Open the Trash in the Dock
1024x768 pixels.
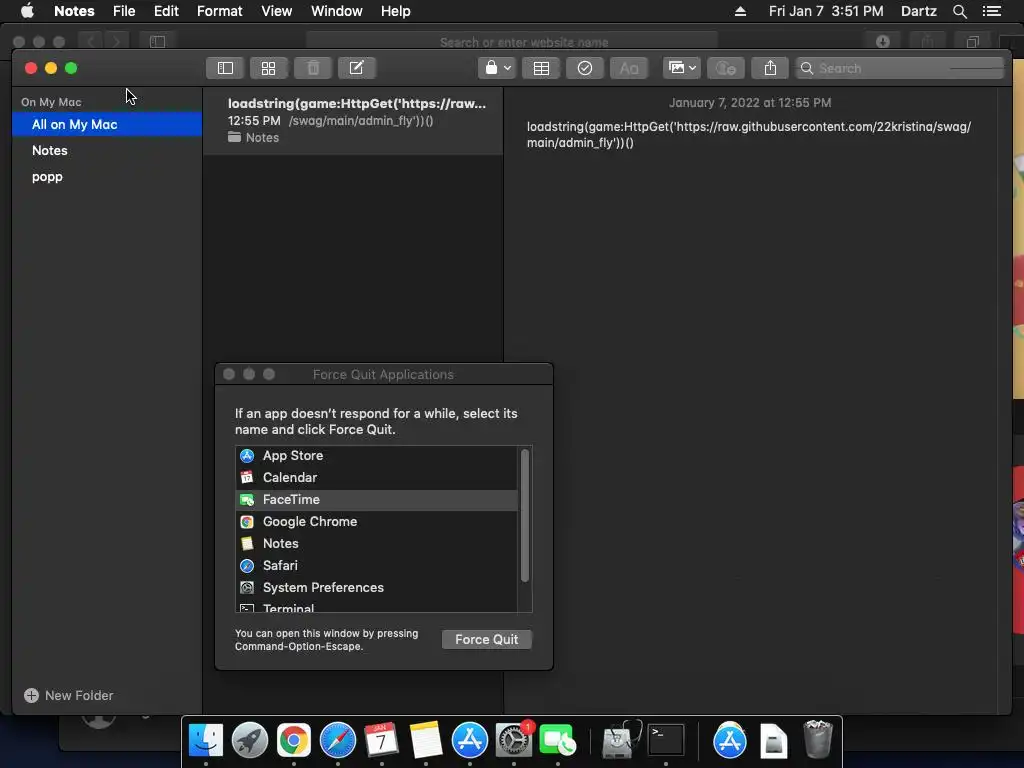818,739
